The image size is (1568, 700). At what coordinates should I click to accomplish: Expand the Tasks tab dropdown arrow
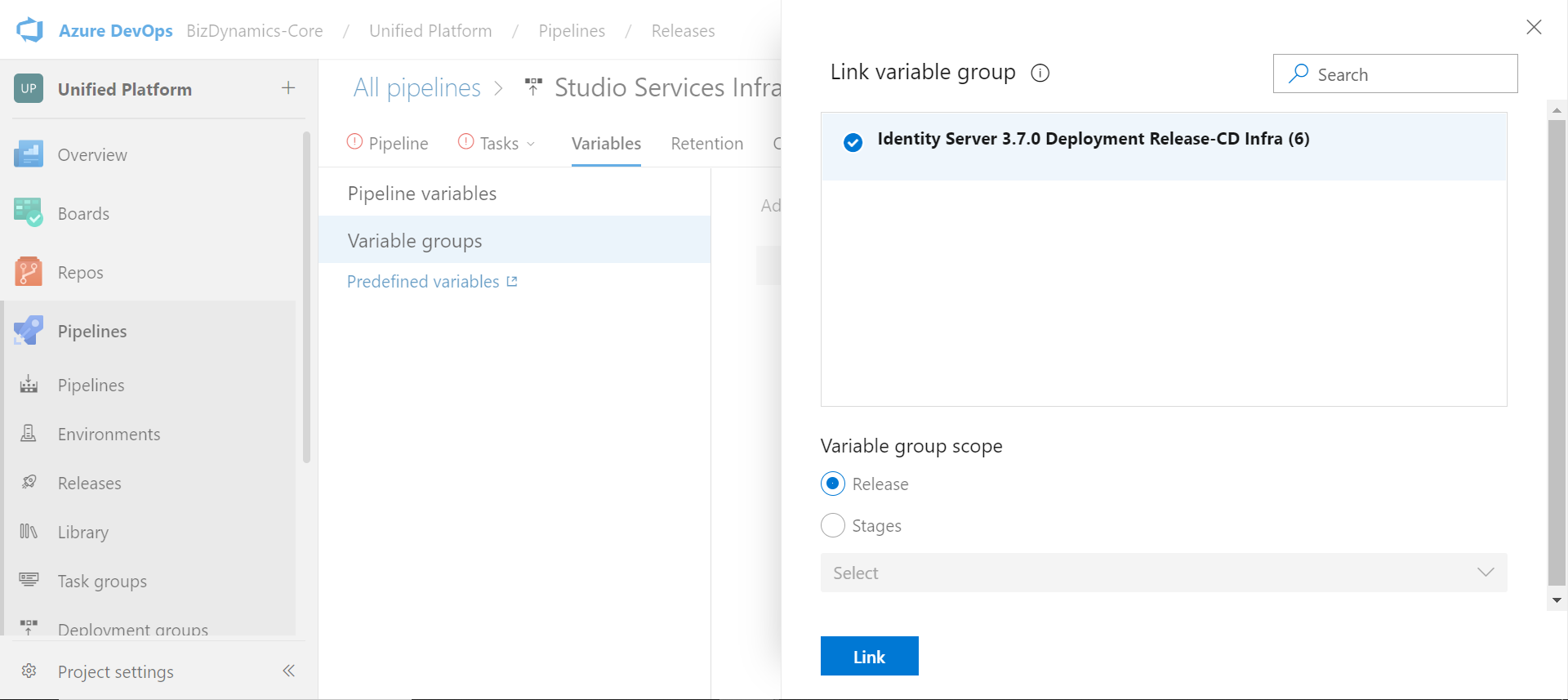click(x=531, y=144)
